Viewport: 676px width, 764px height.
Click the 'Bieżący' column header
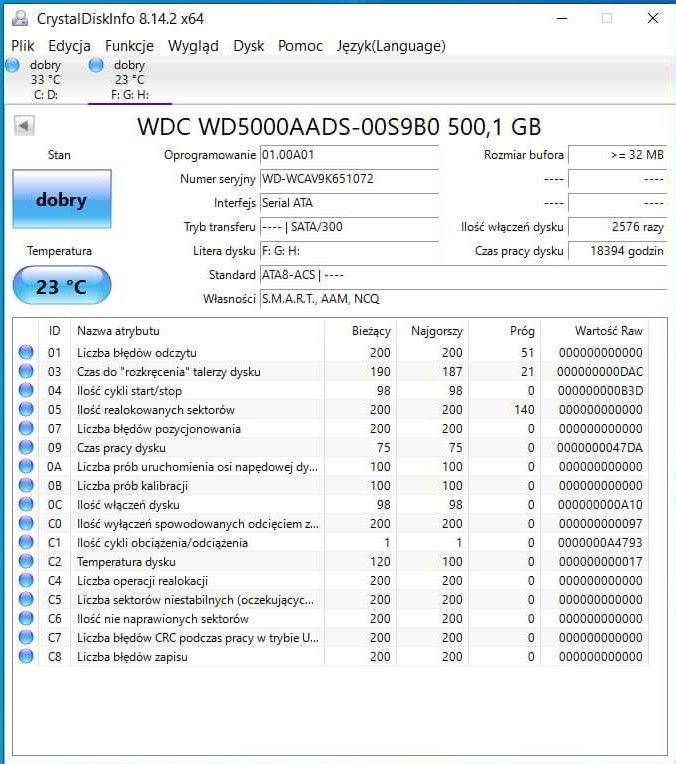pos(361,331)
